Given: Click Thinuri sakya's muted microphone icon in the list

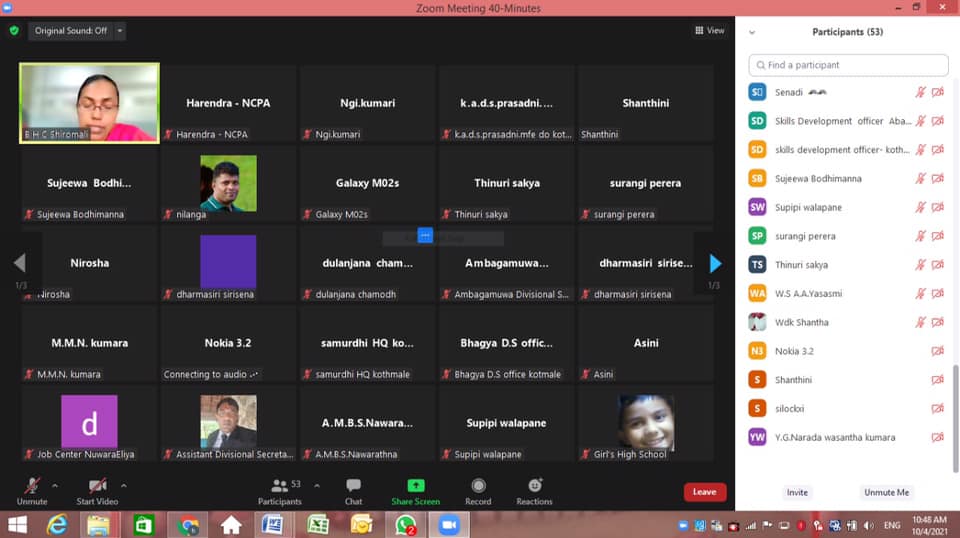Looking at the screenshot, I should [920, 265].
